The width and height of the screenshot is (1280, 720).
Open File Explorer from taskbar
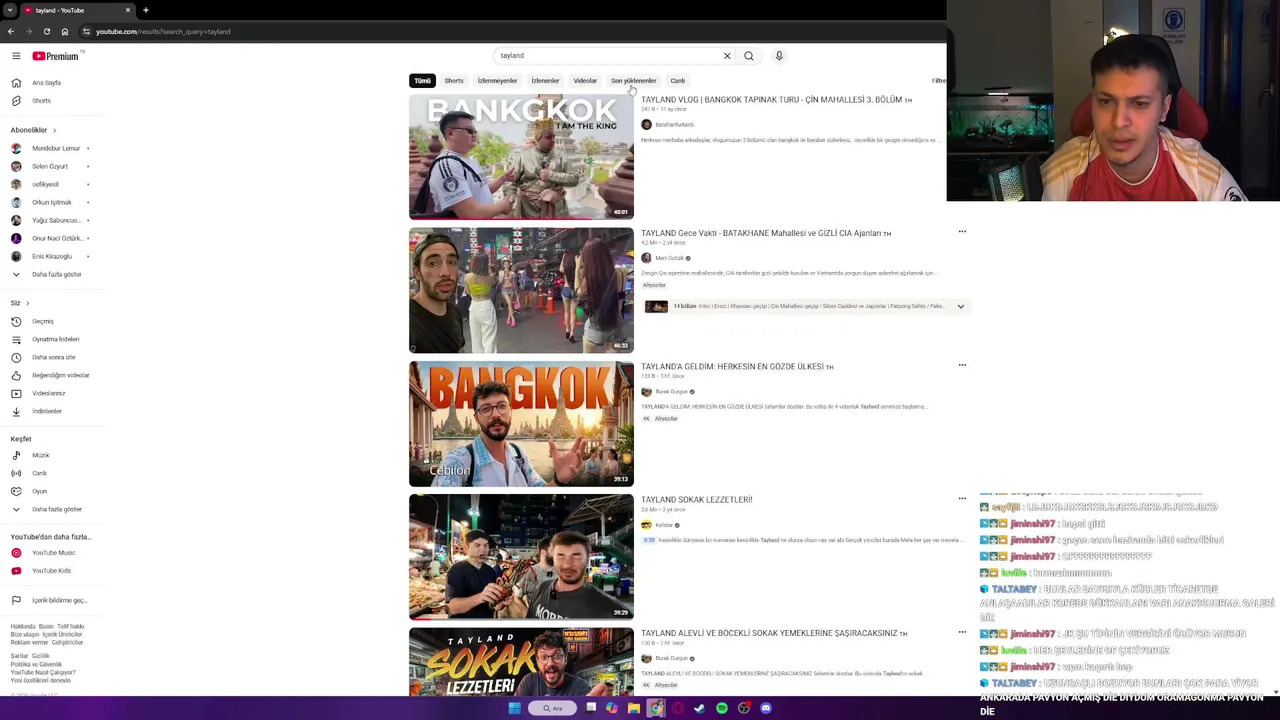634,708
